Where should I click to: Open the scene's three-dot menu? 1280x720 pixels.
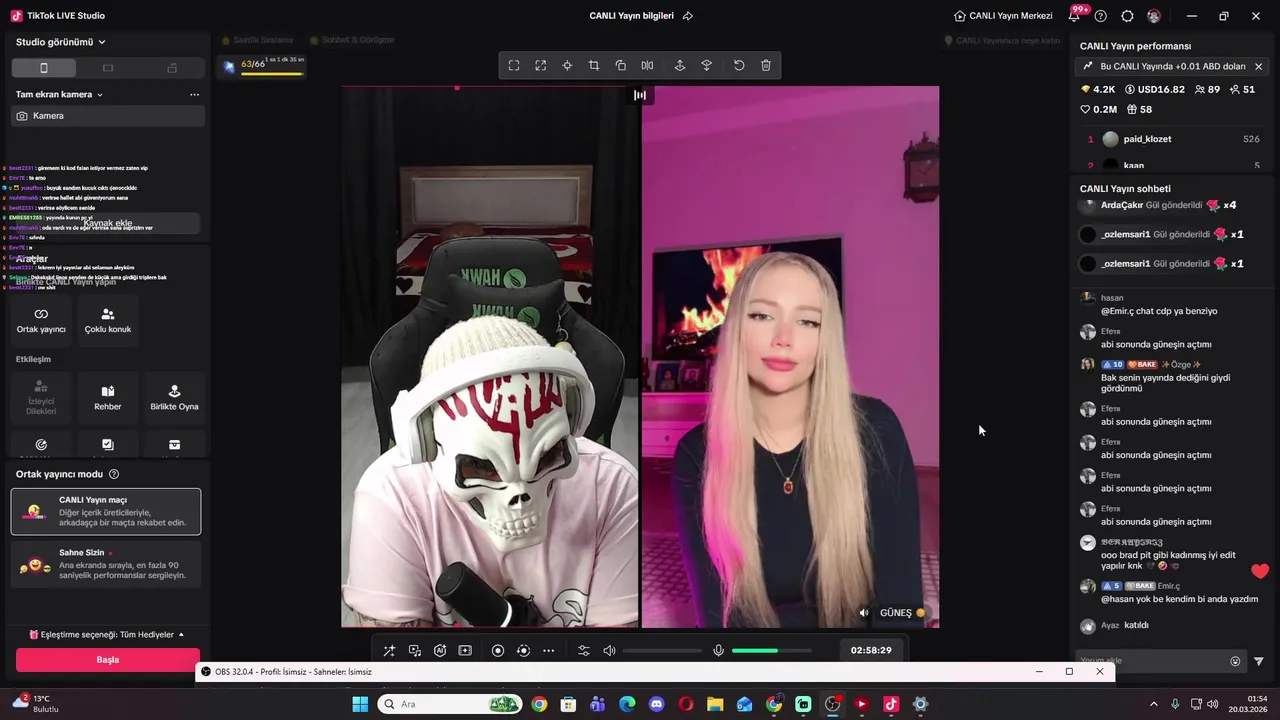pyautogui.click(x=194, y=94)
